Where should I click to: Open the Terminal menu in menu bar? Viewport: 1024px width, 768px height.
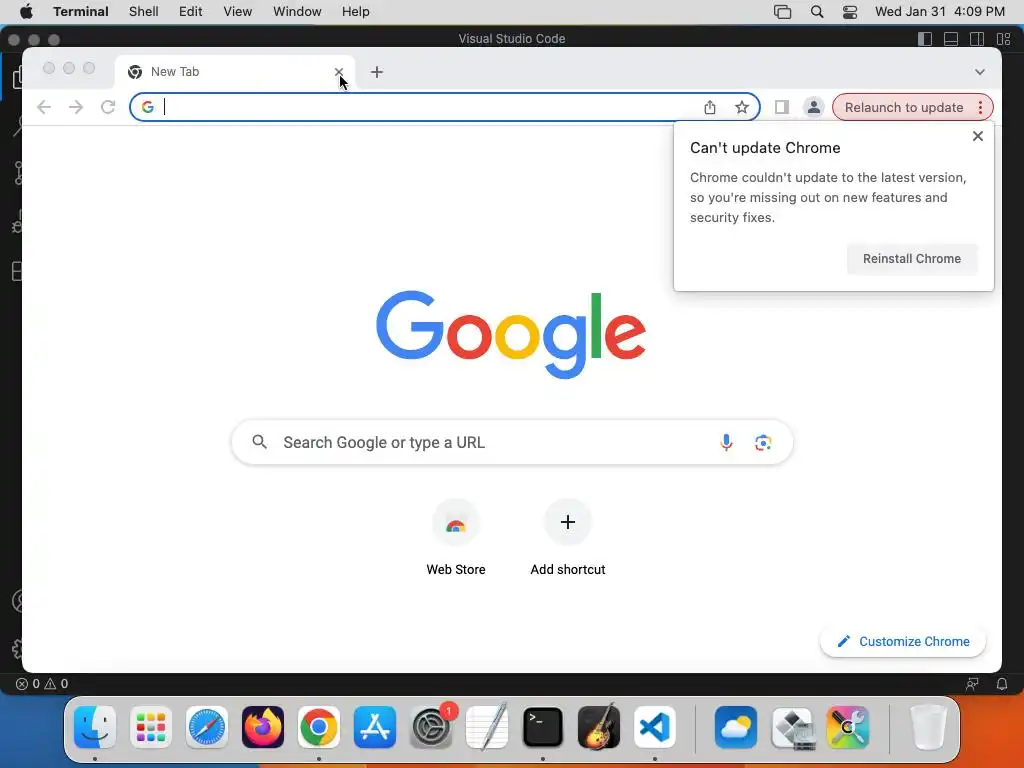pyautogui.click(x=81, y=12)
